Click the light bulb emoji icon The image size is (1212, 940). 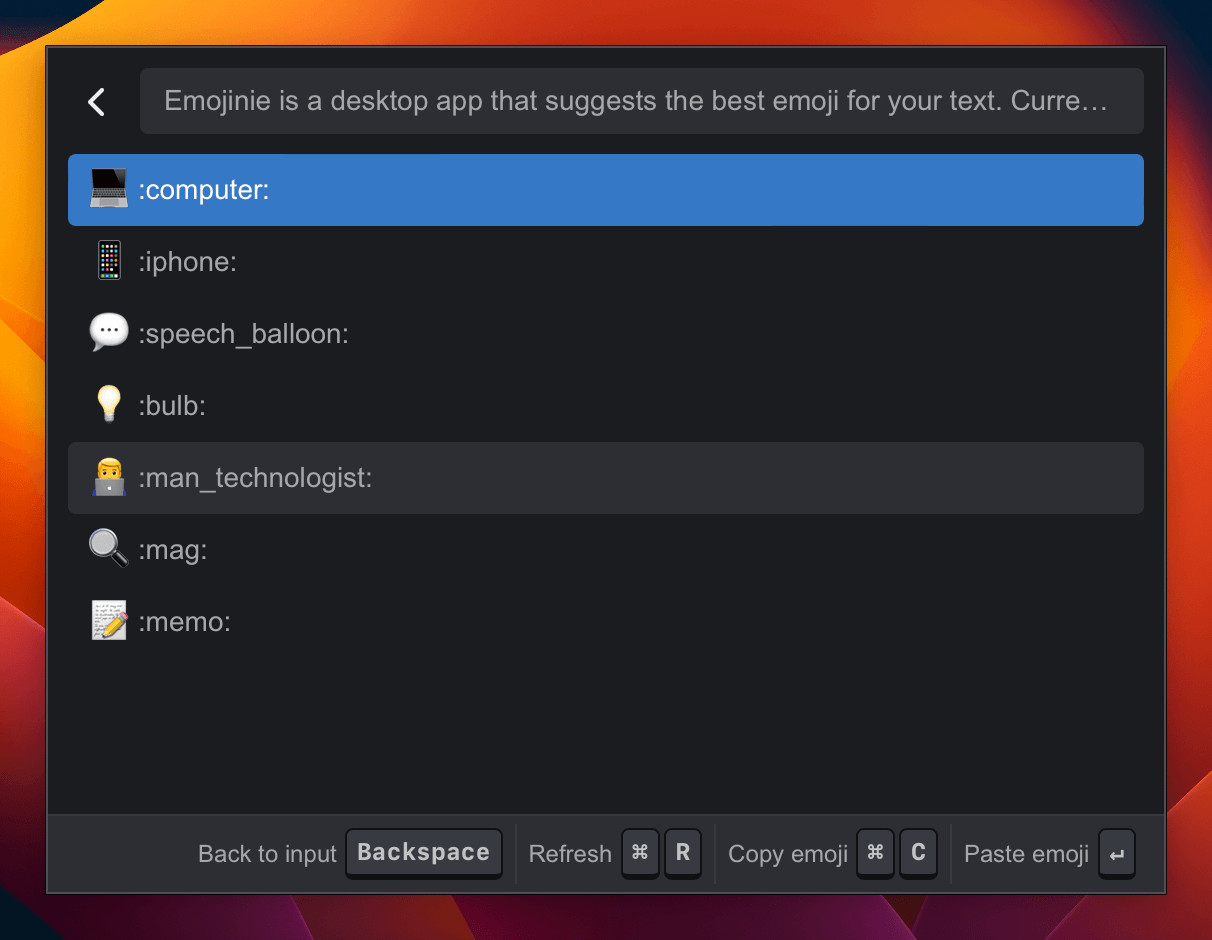tap(108, 405)
